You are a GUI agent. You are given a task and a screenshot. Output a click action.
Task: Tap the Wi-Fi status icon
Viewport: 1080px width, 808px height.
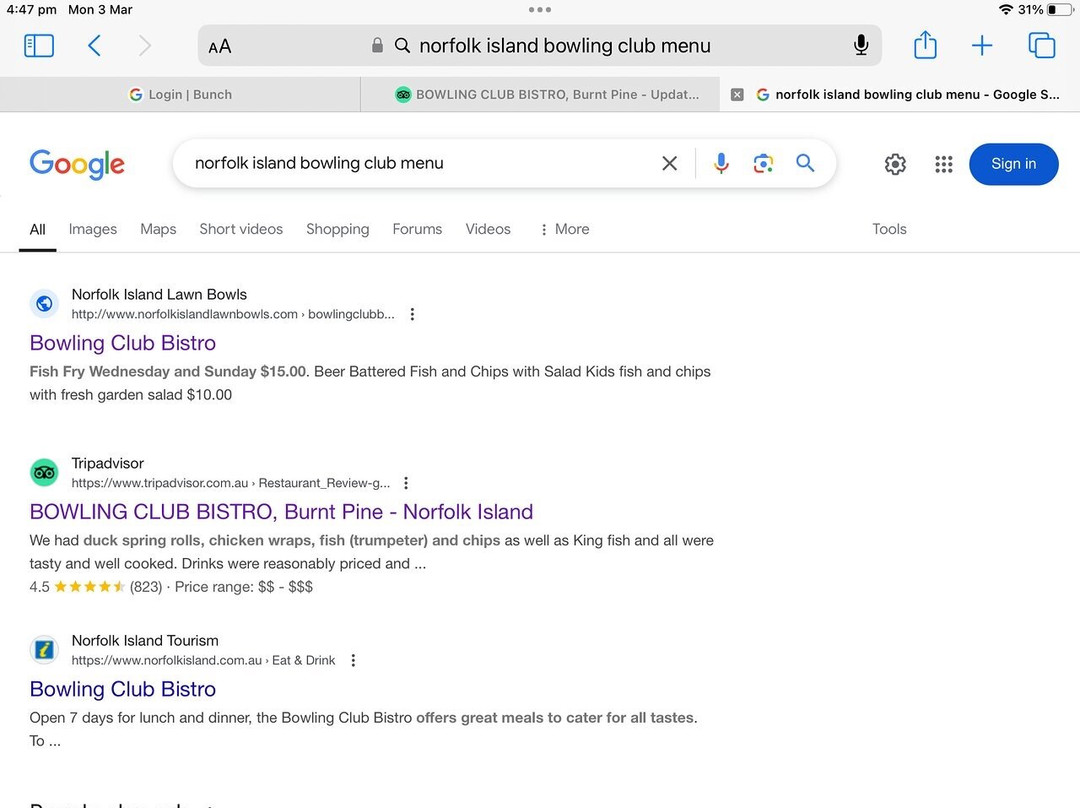pos(1006,10)
